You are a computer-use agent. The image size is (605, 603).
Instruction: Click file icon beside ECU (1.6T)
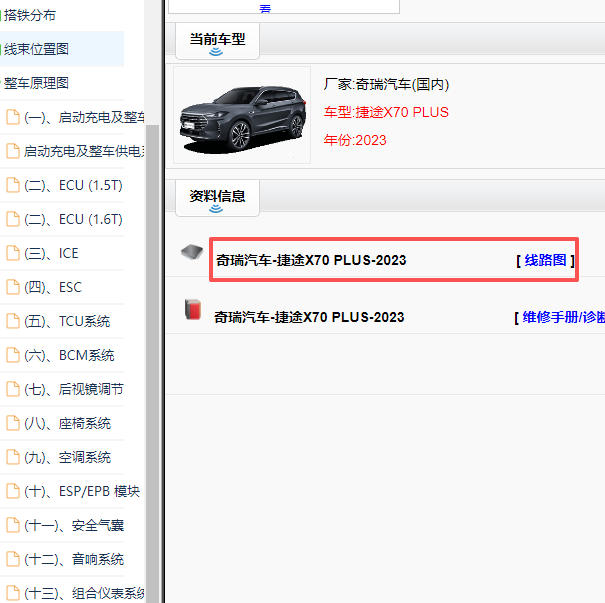pos(13,219)
